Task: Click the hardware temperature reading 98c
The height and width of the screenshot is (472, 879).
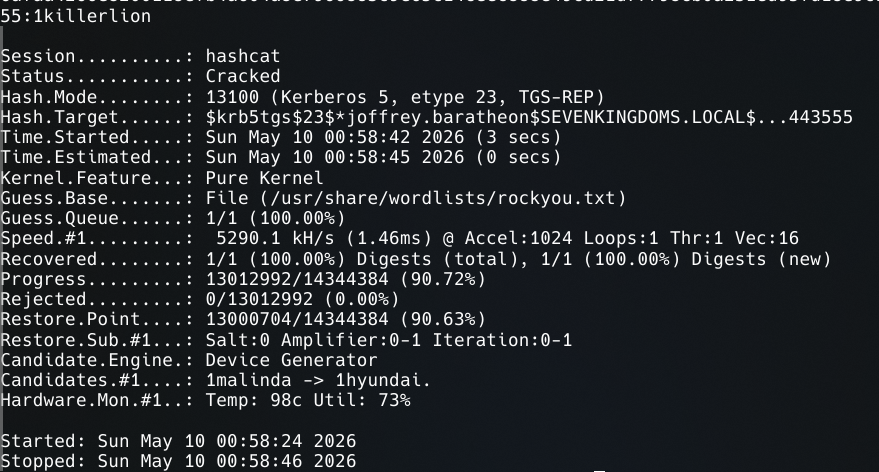Action: (x=286, y=400)
